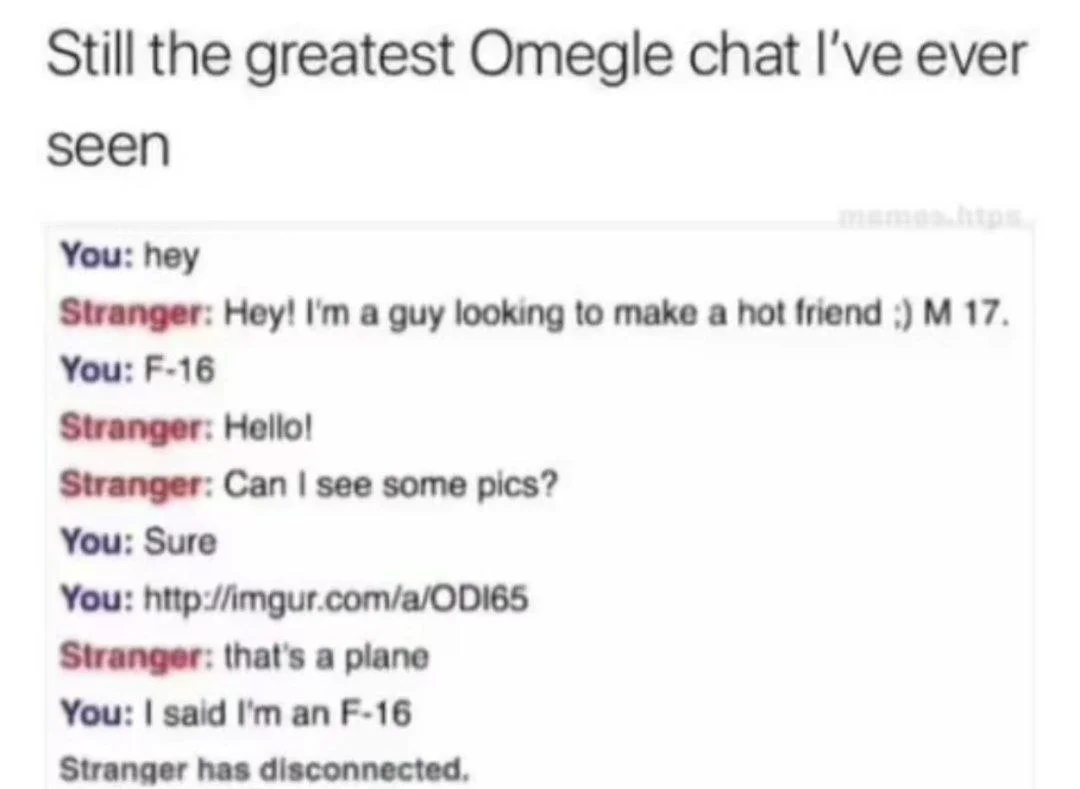Screen dimensions: 1080x789
Task: Click the 'I said I'm an F-16' message
Action: tap(236, 713)
